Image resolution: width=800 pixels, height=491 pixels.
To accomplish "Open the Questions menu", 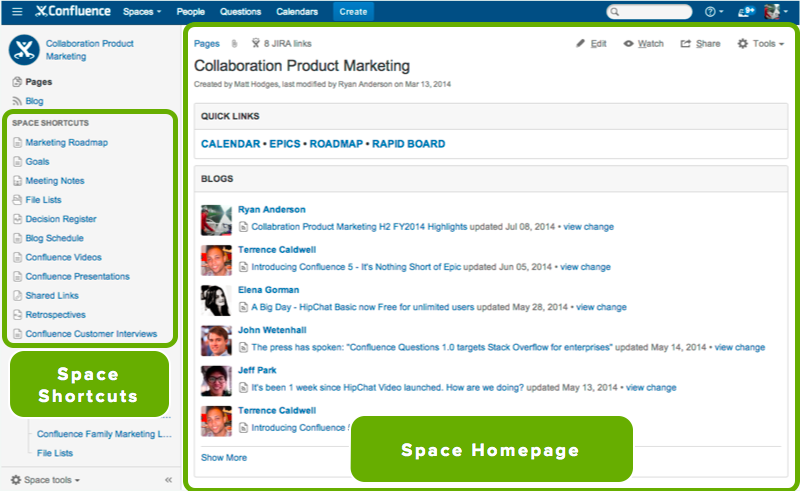I will [240, 11].
